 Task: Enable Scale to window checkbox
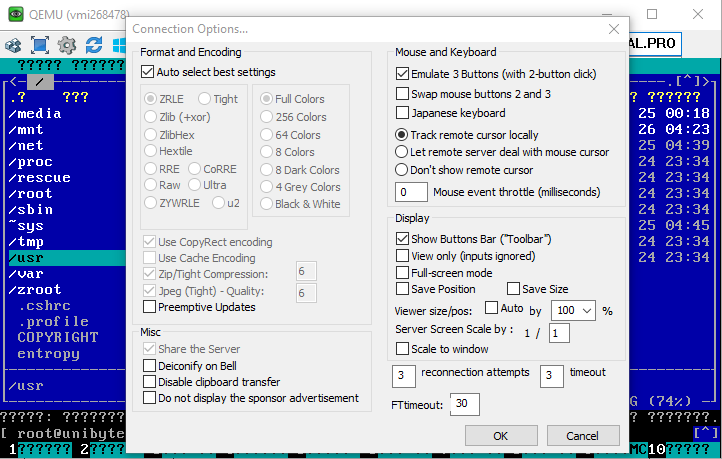(403, 349)
